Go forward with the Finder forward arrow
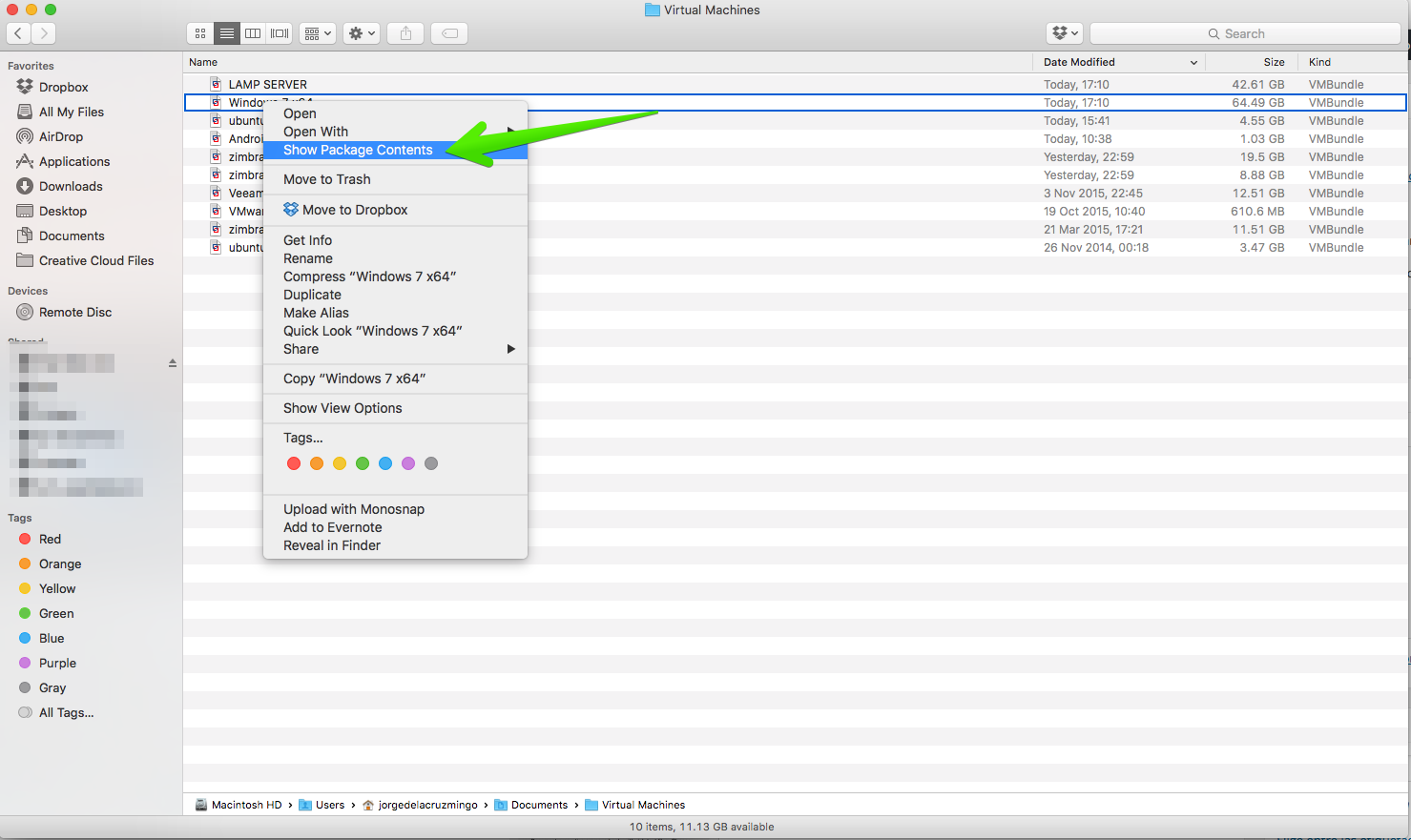 (43, 33)
